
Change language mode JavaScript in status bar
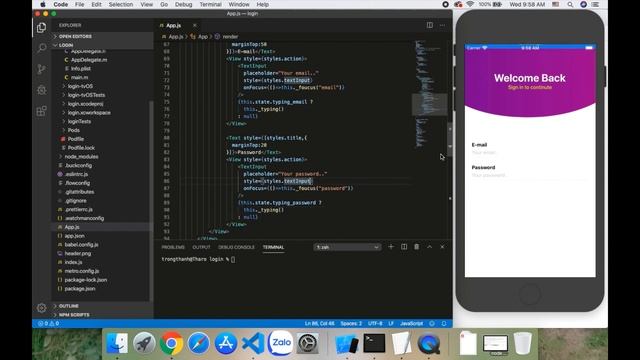pyautogui.click(x=411, y=323)
